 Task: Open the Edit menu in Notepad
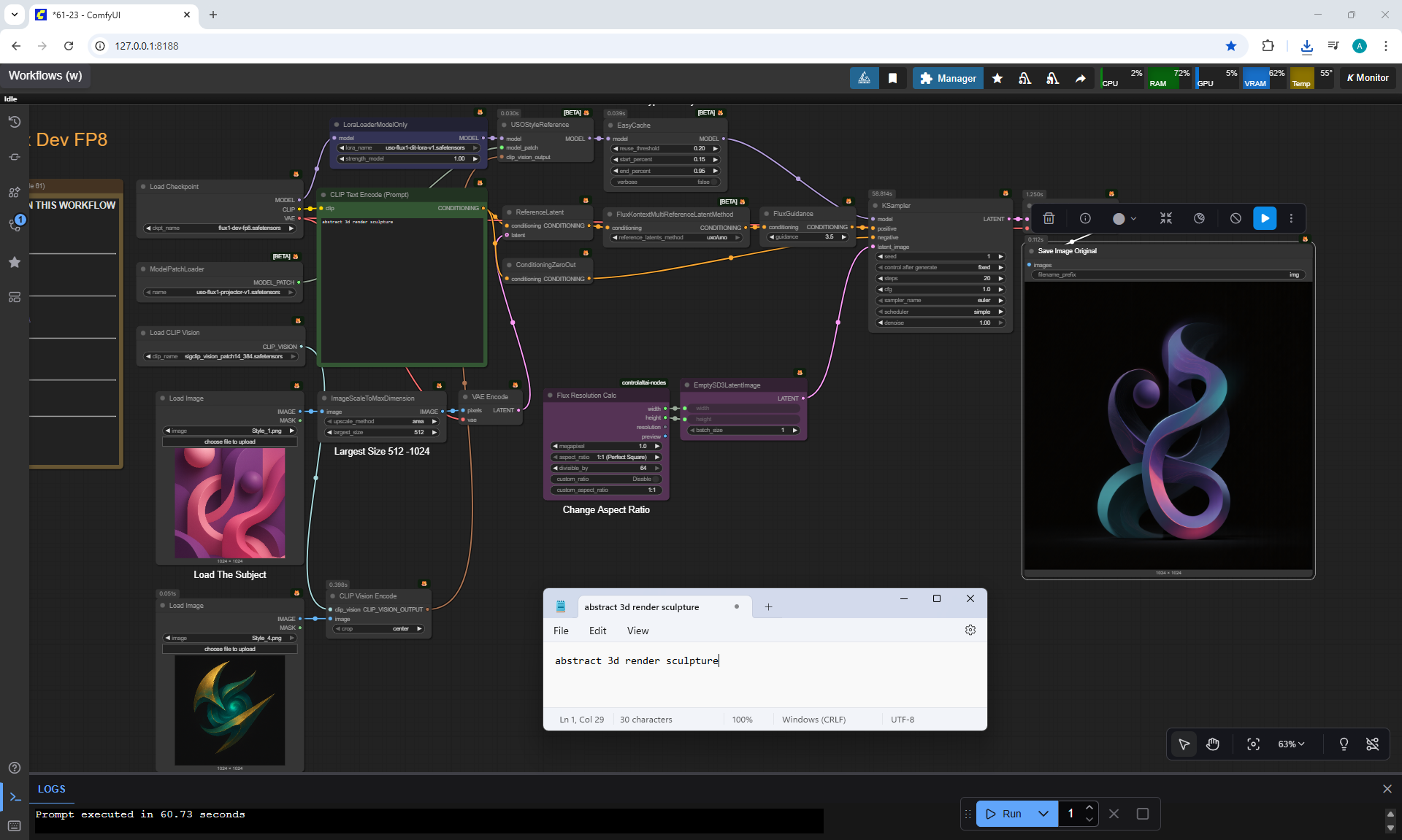coord(597,631)
